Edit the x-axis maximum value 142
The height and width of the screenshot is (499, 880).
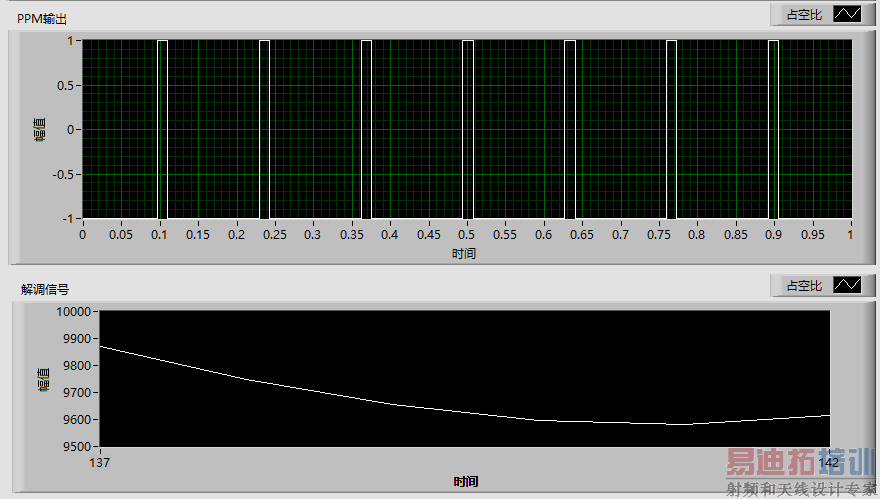click(828, 463)
